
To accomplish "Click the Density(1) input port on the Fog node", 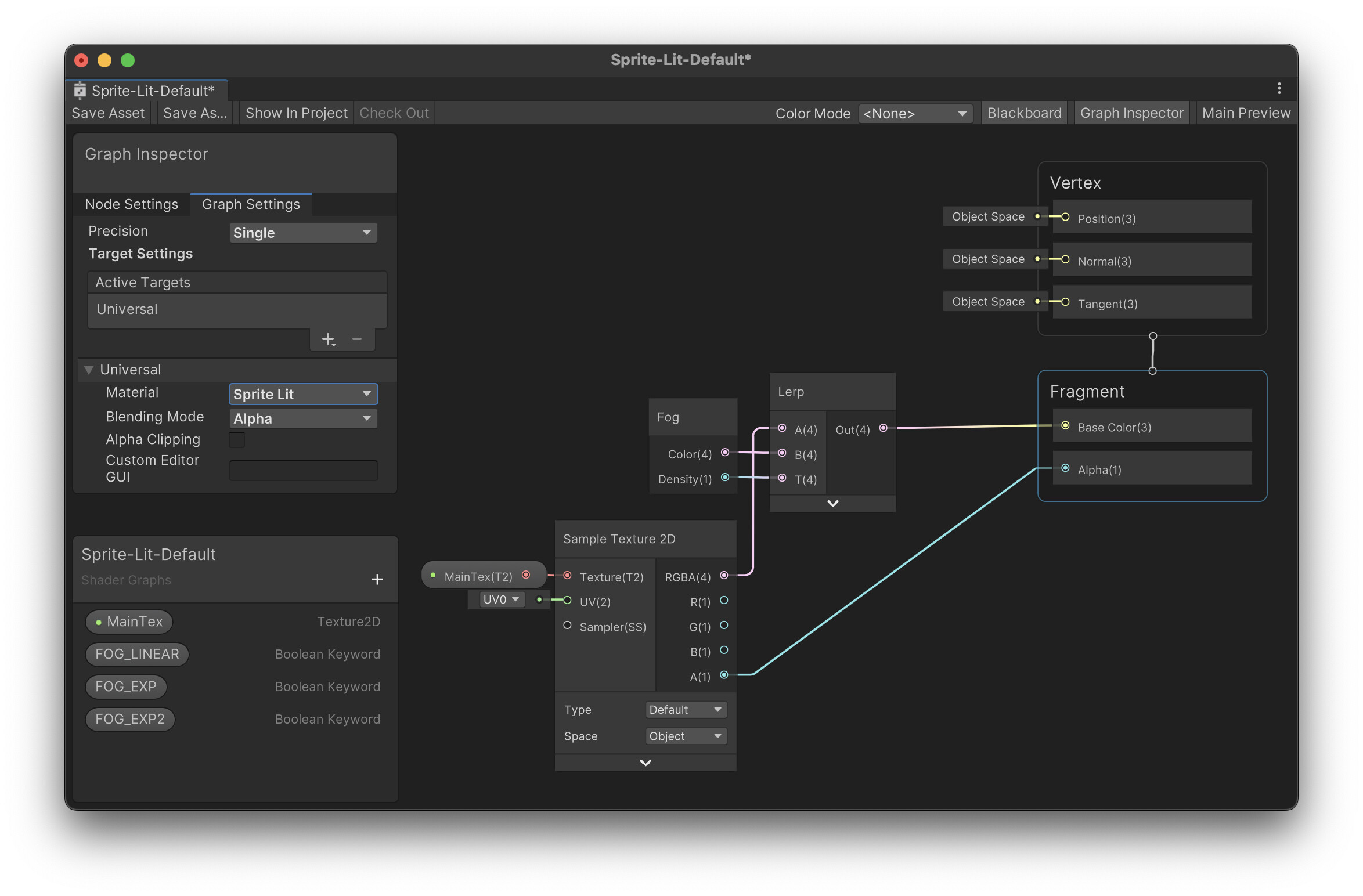I will click(x=724, y=478).
